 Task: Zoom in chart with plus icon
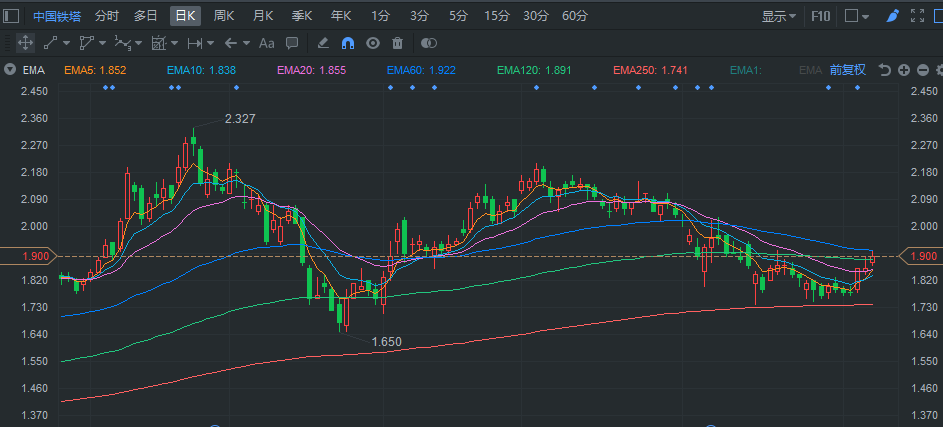point(904,70)
